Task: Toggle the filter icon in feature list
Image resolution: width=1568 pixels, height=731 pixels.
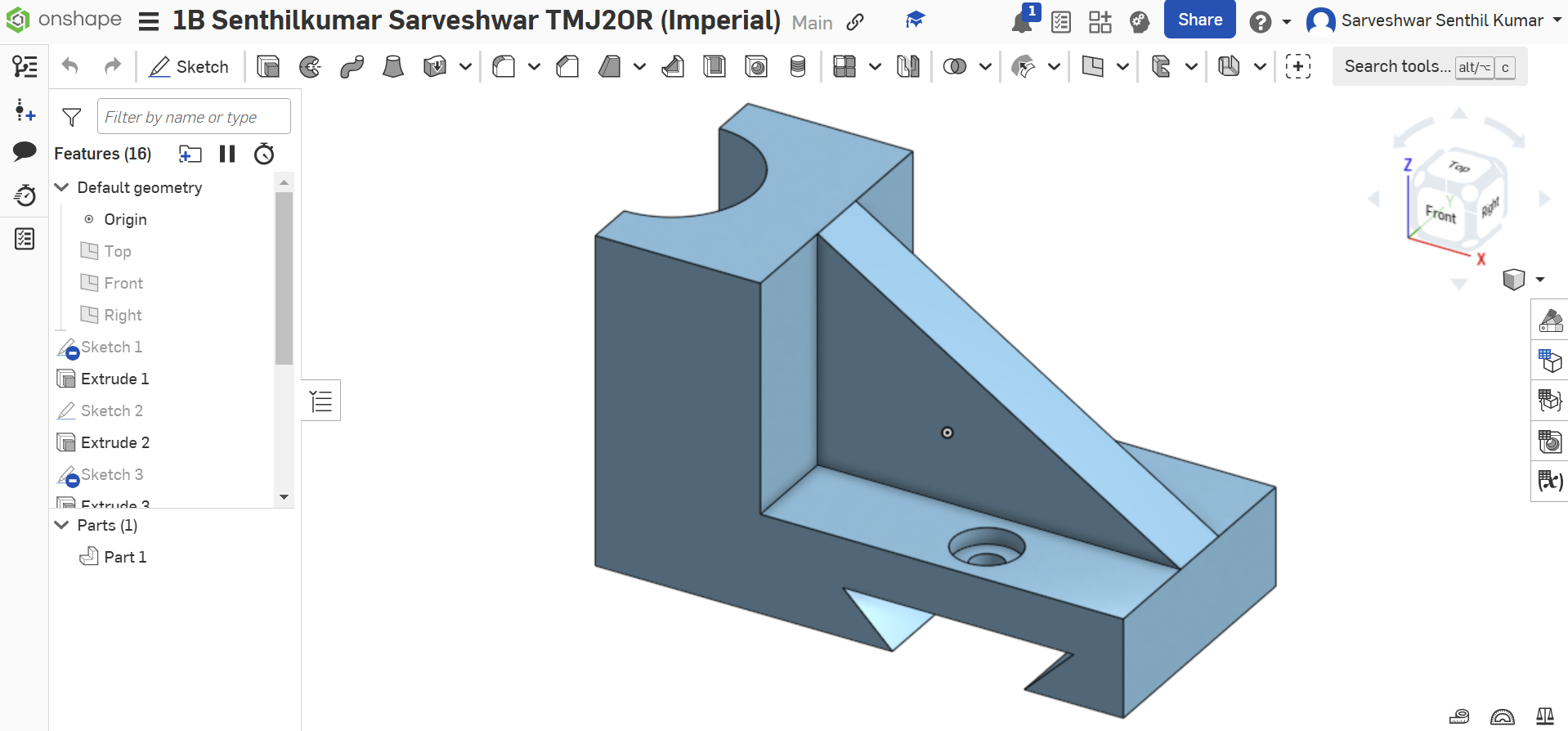Action: pyautogui.click(x=72, y=117)
